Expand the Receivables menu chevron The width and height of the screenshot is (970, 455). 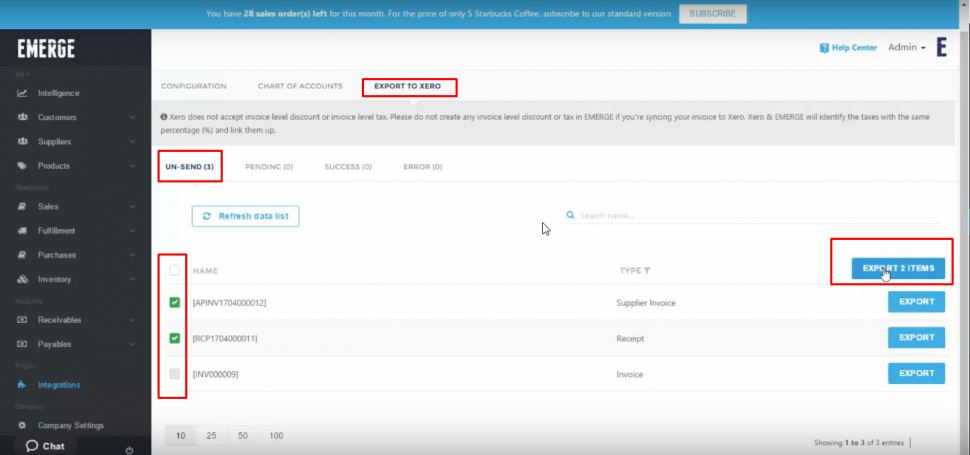(132, 320)
